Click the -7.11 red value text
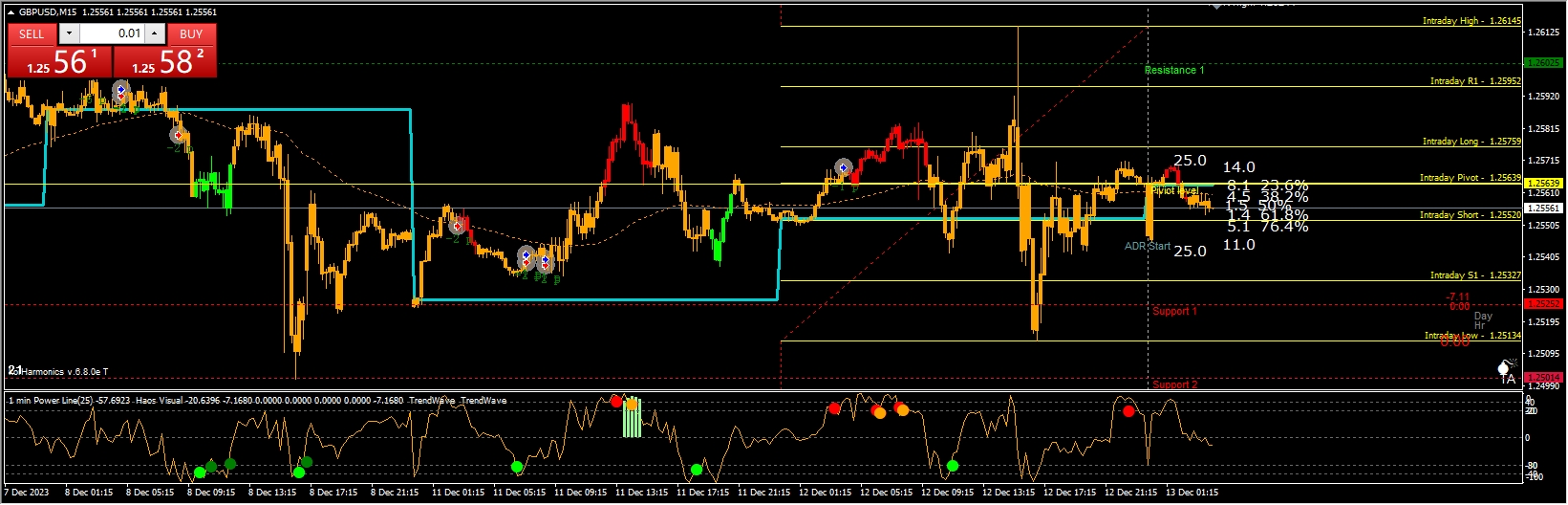Screen dimensions: 1568x505 [x=1458, y=297]
